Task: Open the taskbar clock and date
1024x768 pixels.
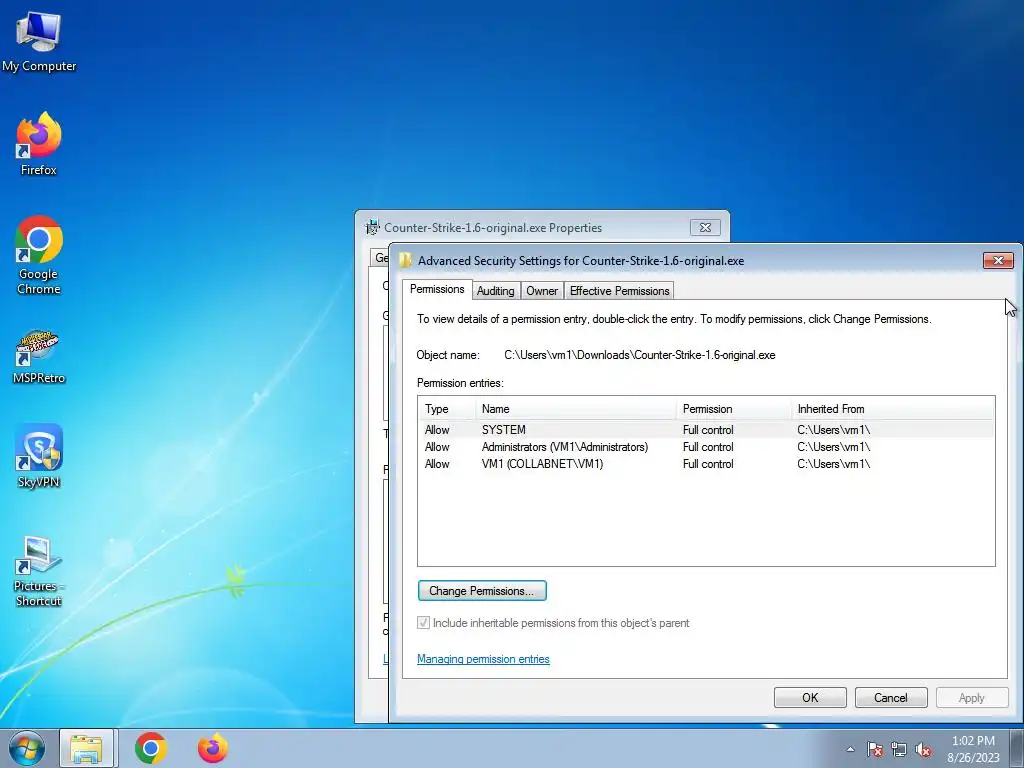Action: 973,749
